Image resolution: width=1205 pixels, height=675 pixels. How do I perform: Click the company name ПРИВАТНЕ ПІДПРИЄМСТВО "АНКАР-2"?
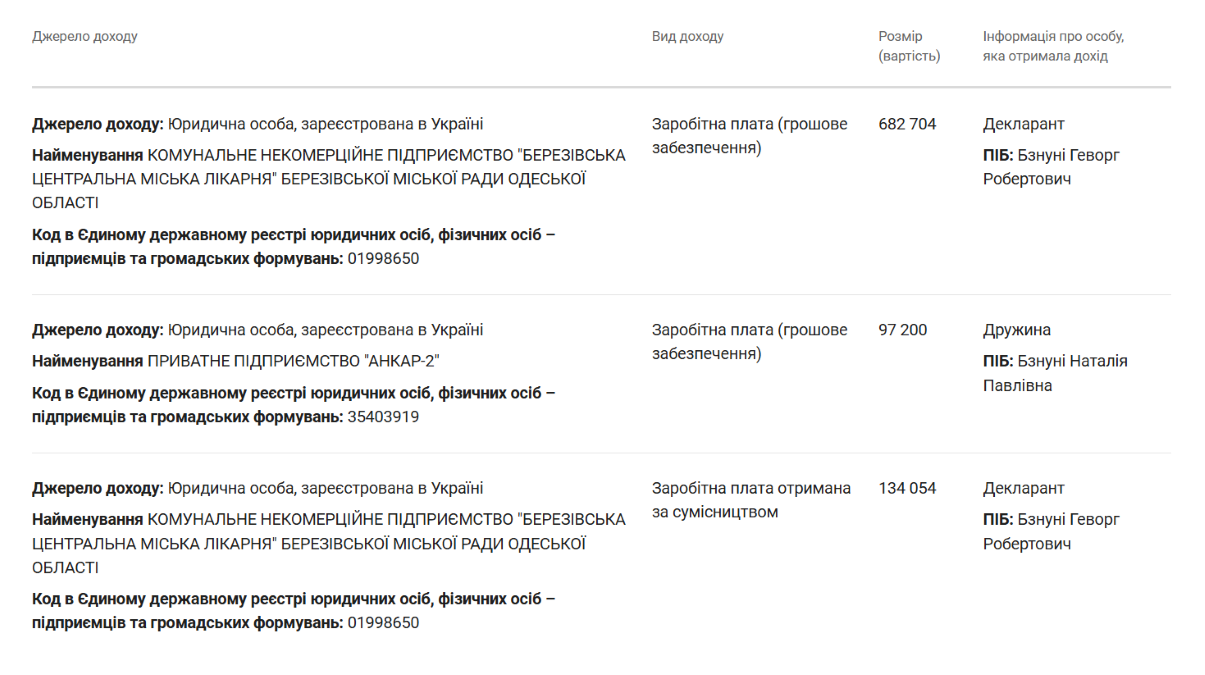tap(294, 361)
